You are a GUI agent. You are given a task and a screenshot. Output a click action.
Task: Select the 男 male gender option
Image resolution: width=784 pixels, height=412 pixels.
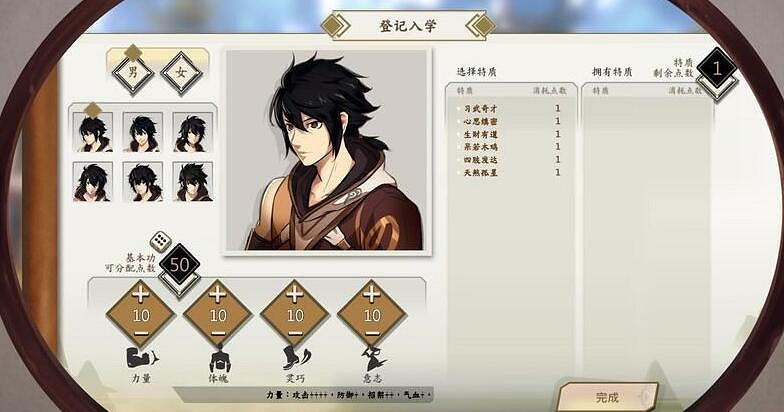click(133, 72)
